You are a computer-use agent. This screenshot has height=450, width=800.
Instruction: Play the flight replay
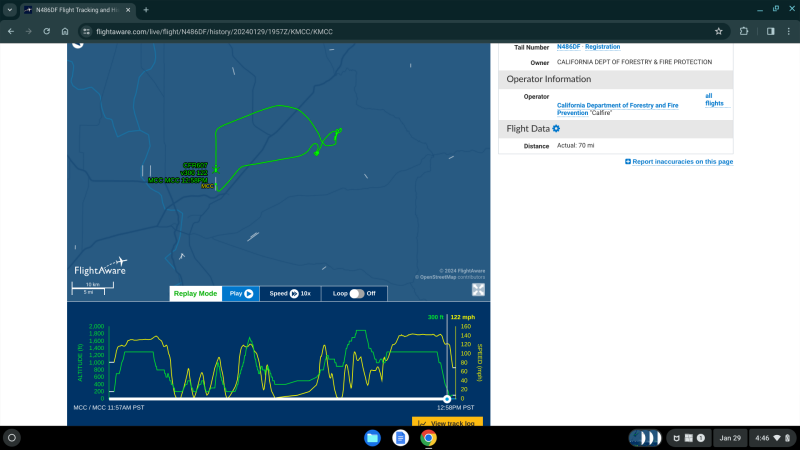click(241, 293)
